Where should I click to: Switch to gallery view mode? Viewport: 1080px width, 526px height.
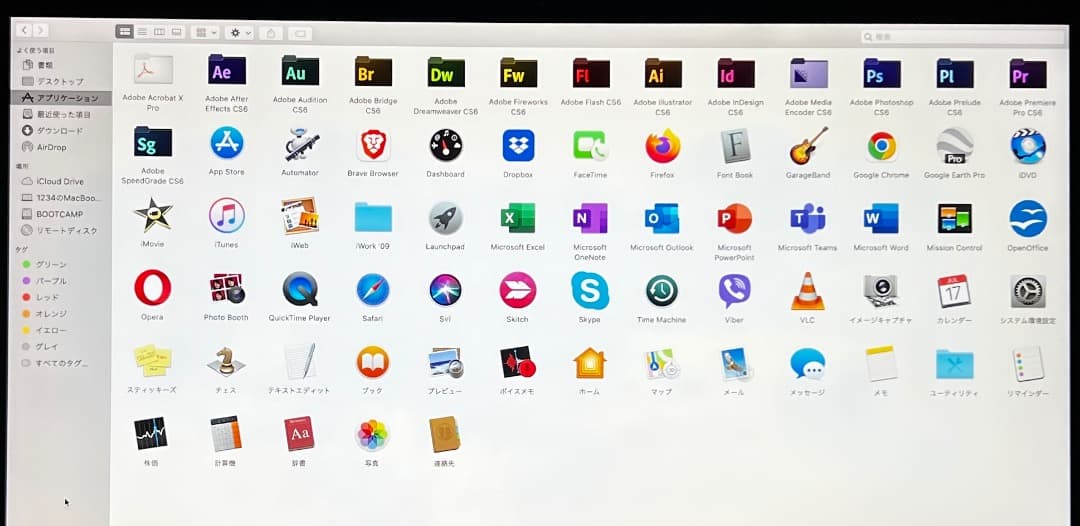[176, 32]
